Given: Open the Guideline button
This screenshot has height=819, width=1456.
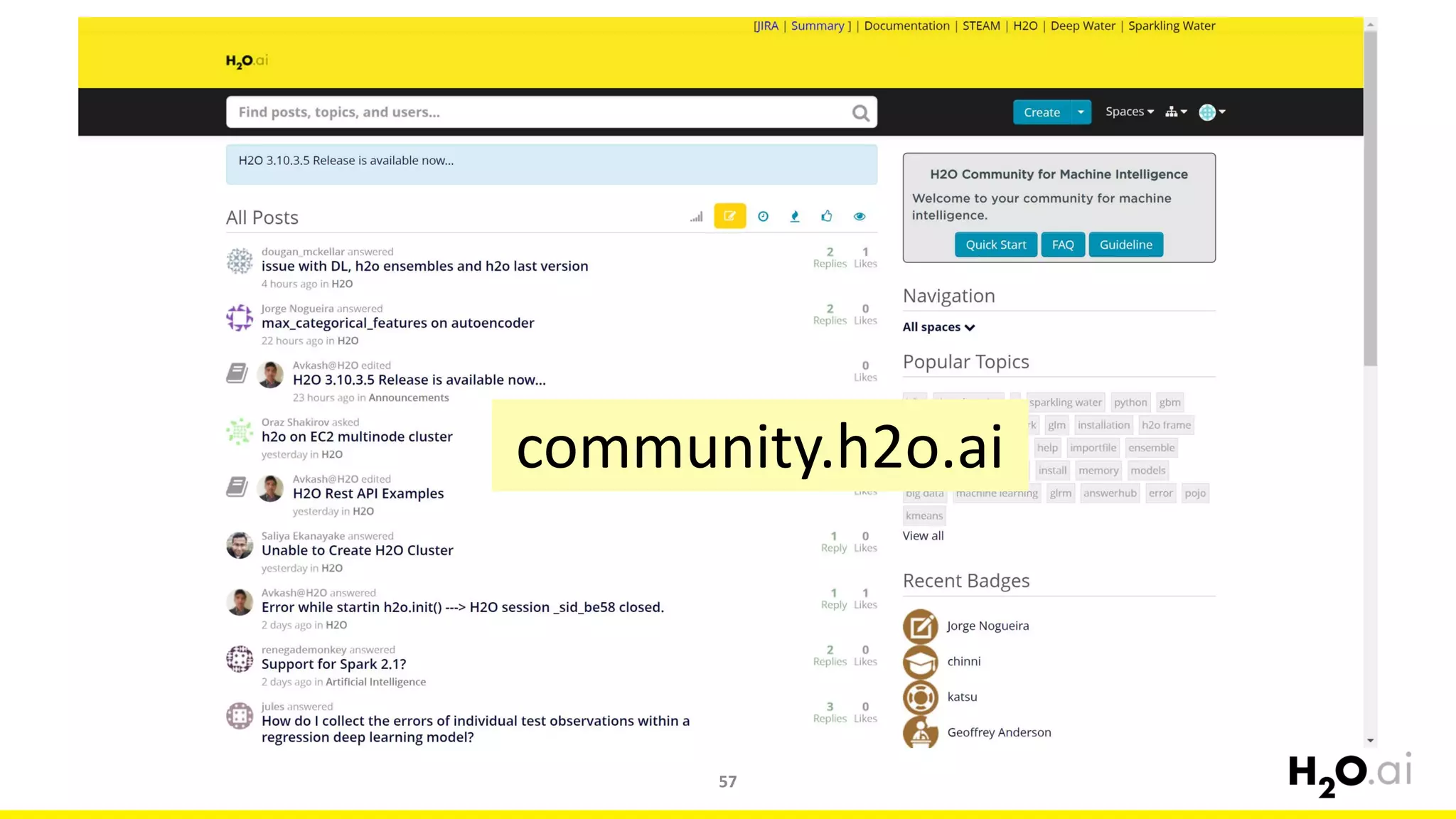Looking at the screenshot, I should [1125, 245].
